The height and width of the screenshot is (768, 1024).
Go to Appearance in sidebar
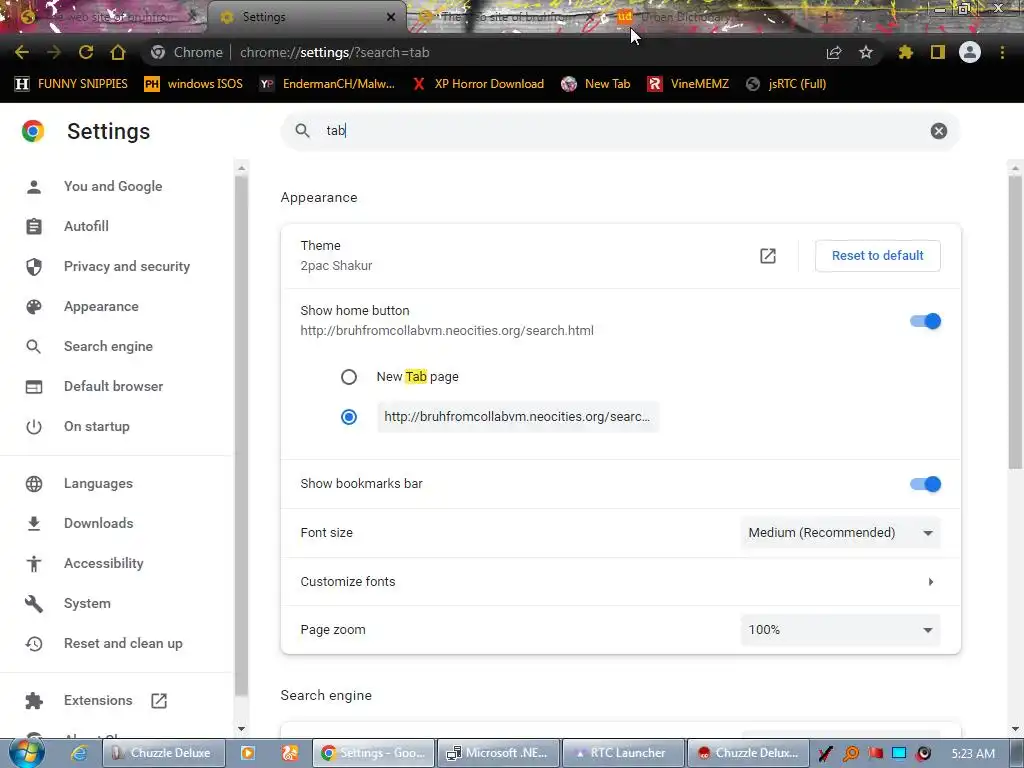pos(101,306)
